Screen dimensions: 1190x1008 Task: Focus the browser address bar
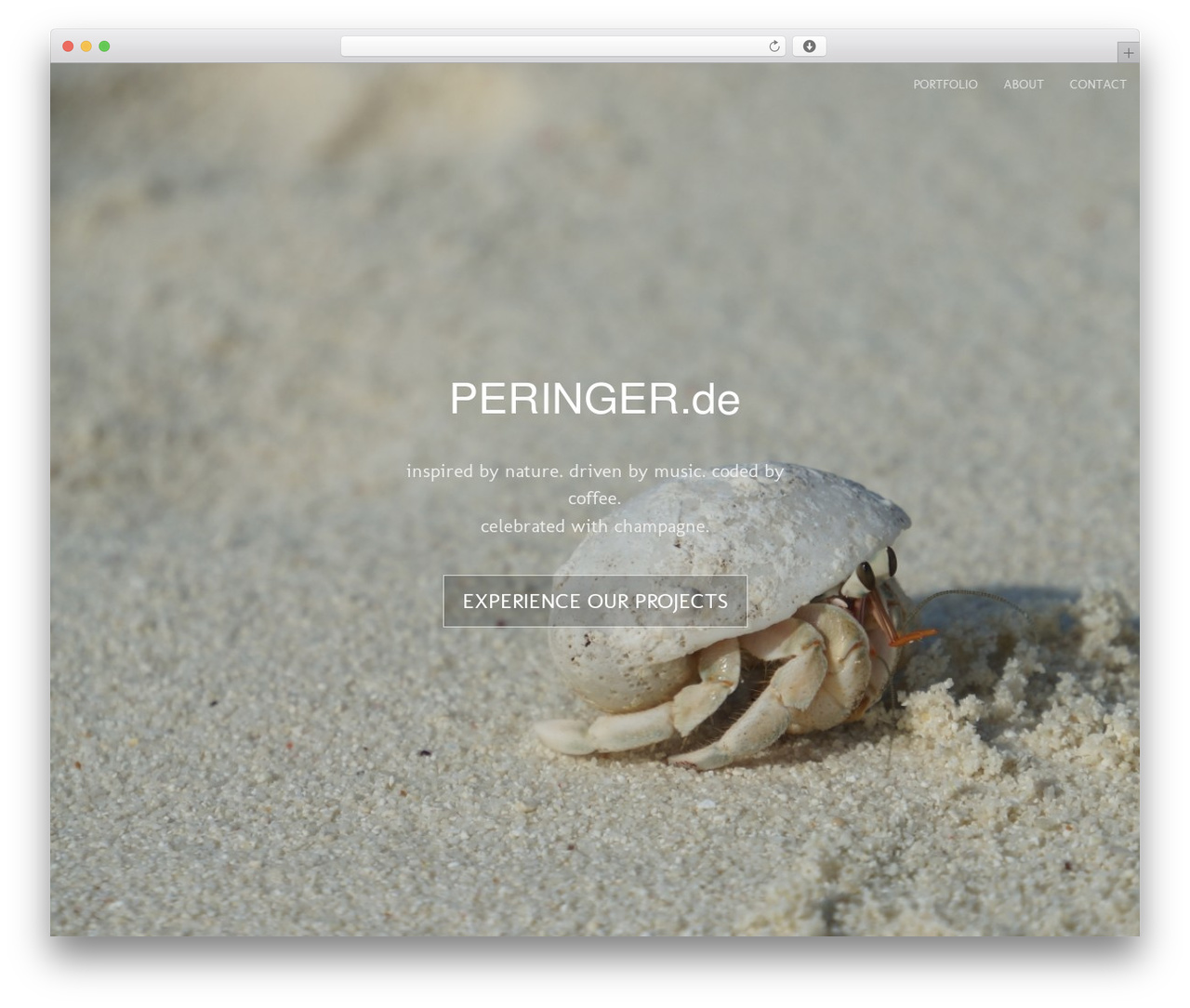(x=562, y=46)
